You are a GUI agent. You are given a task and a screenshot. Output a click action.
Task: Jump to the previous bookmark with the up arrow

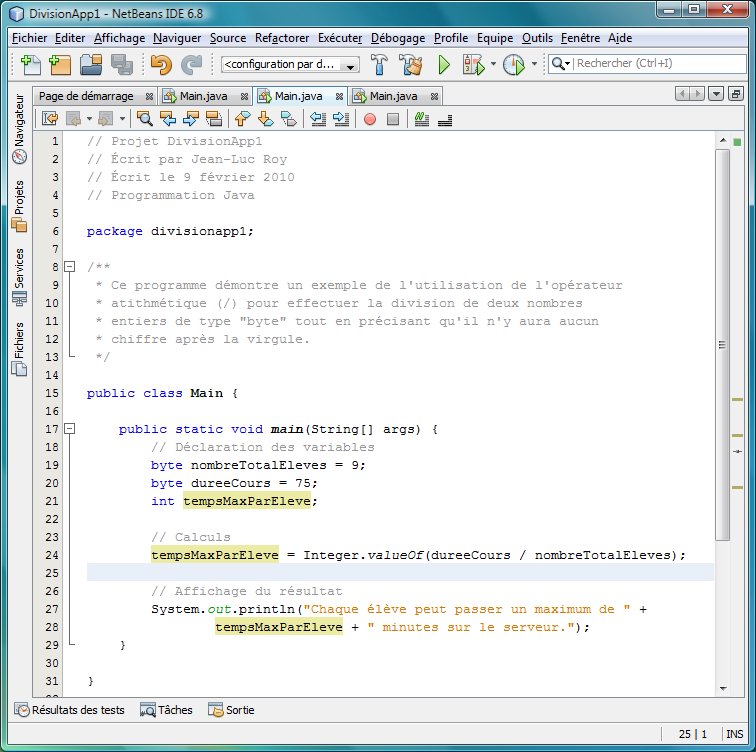[243, 119]
